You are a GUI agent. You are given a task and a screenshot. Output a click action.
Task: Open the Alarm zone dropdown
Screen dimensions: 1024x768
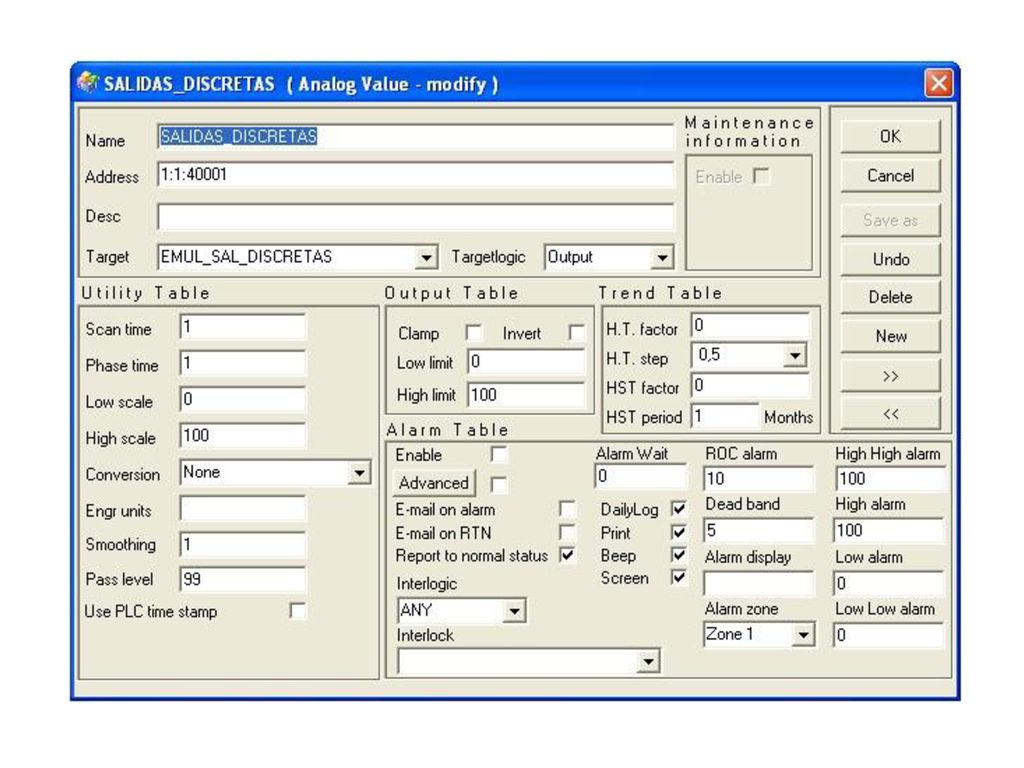tap(803, 634)
